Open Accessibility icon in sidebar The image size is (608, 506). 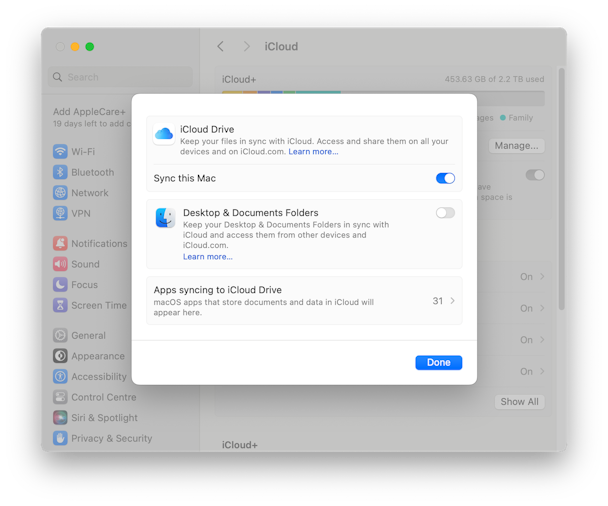point(60,376)
